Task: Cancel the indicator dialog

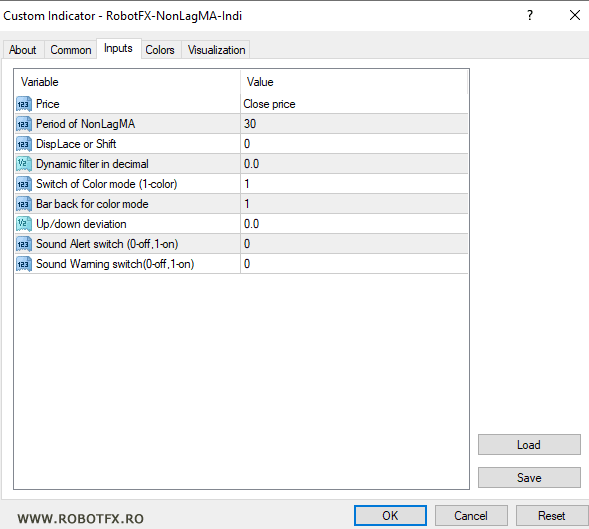Action: [x=471, y=515]
